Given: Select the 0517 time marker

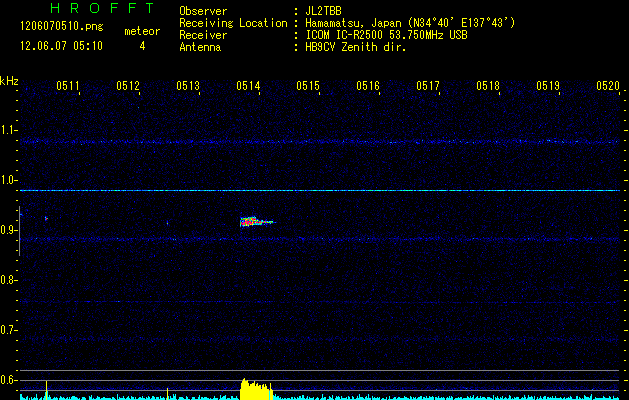Looking at the screenshot, I should point(428,87).
